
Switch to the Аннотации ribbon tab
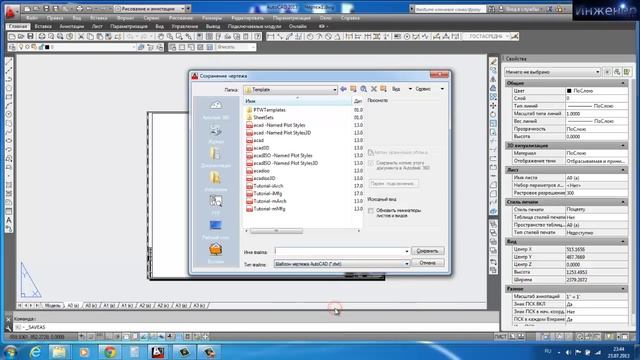[x=71, y=27]
